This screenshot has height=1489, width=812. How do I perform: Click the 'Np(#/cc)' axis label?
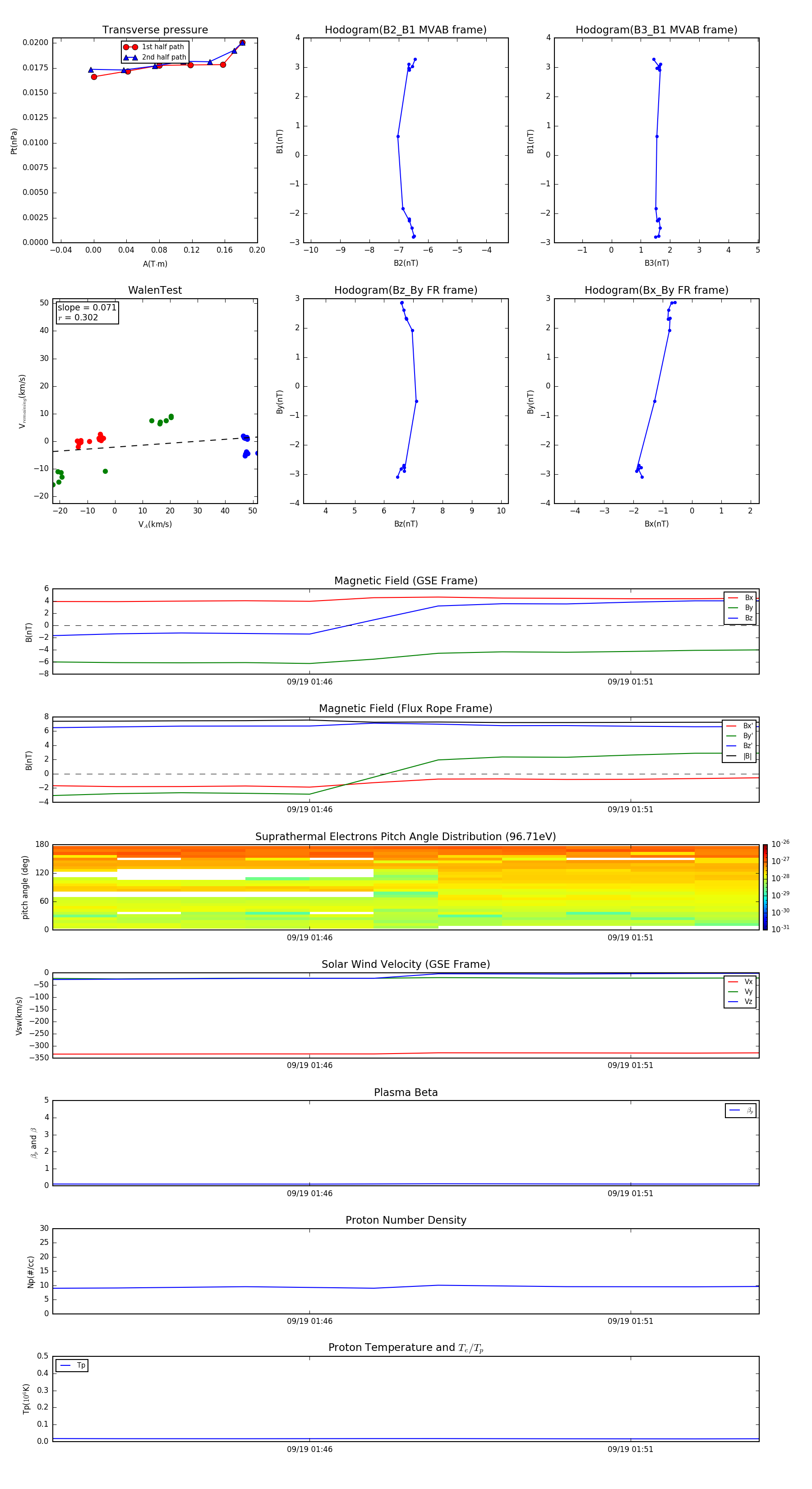click(31, 1272)
